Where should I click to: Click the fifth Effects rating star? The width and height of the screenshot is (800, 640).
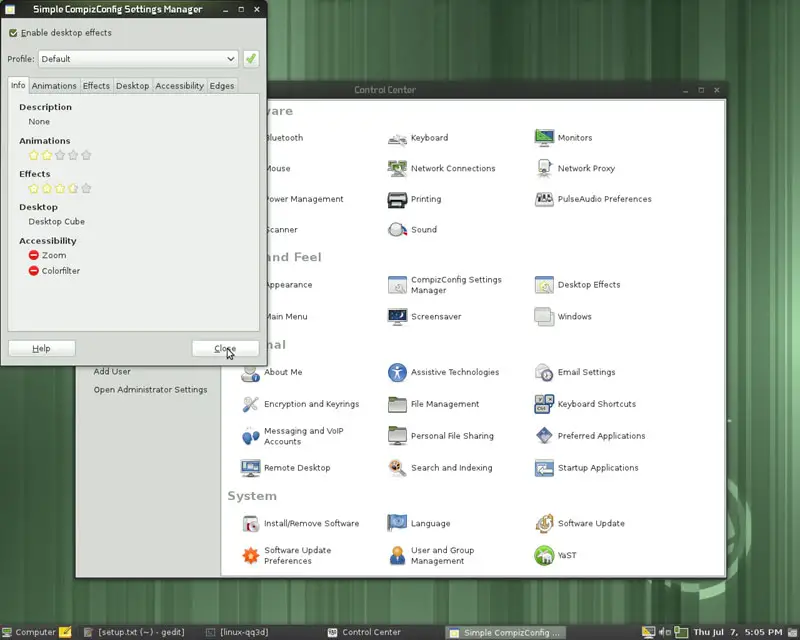[86, 188]
